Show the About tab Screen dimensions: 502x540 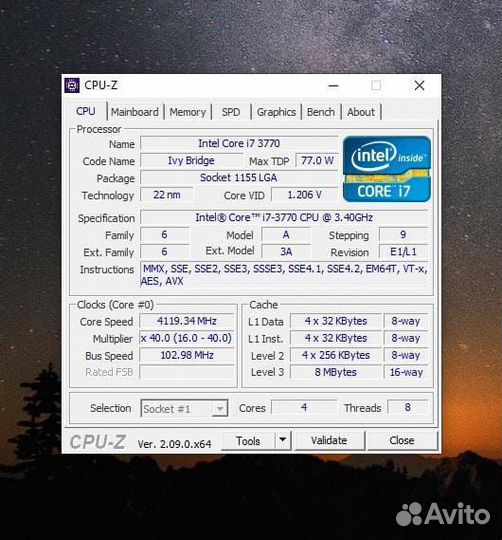(x=361, y=112)
